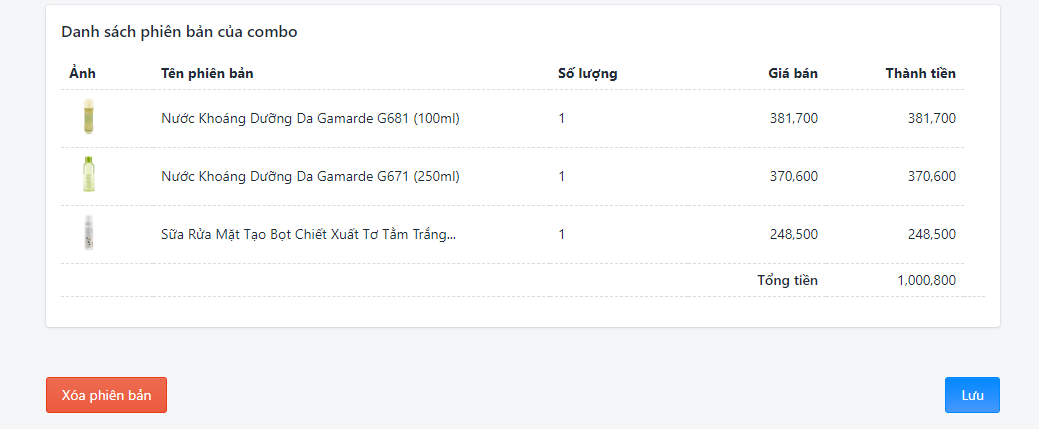The image size is (1039, 429).
Task: Click the Ảnh column header
Action: (82, 74)
